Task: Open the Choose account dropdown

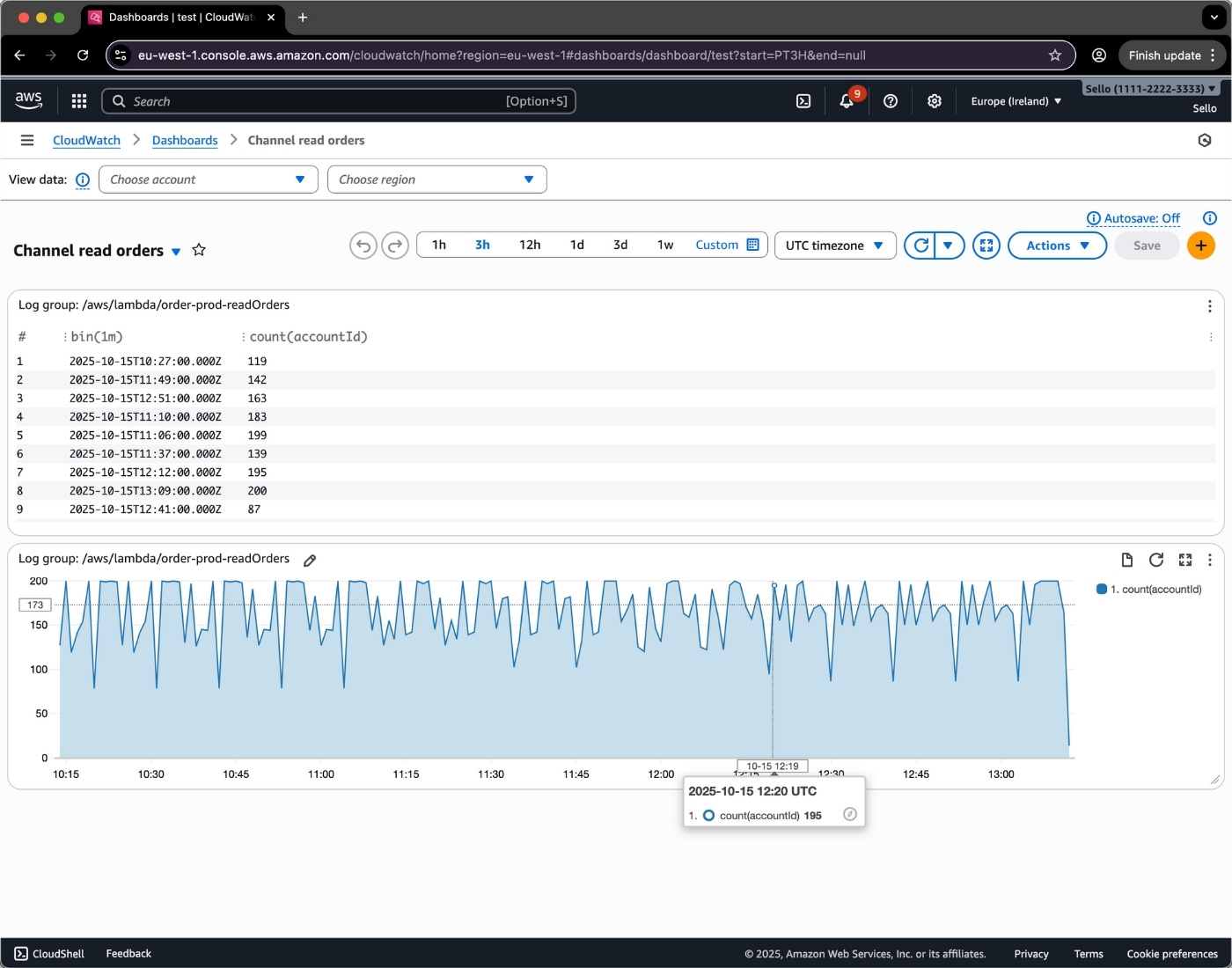Action: (x=208, y=179)
